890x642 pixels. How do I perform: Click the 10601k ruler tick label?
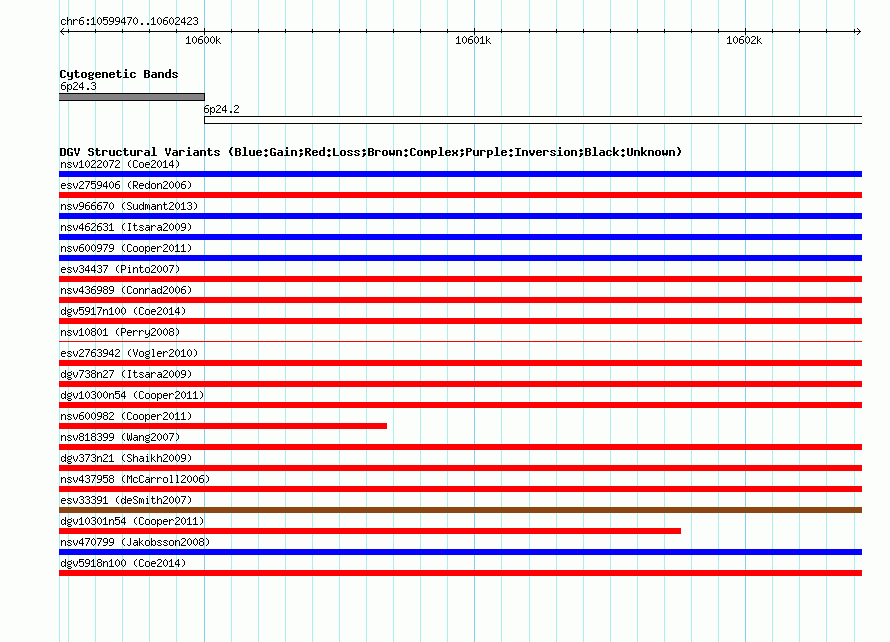(473, 40)
